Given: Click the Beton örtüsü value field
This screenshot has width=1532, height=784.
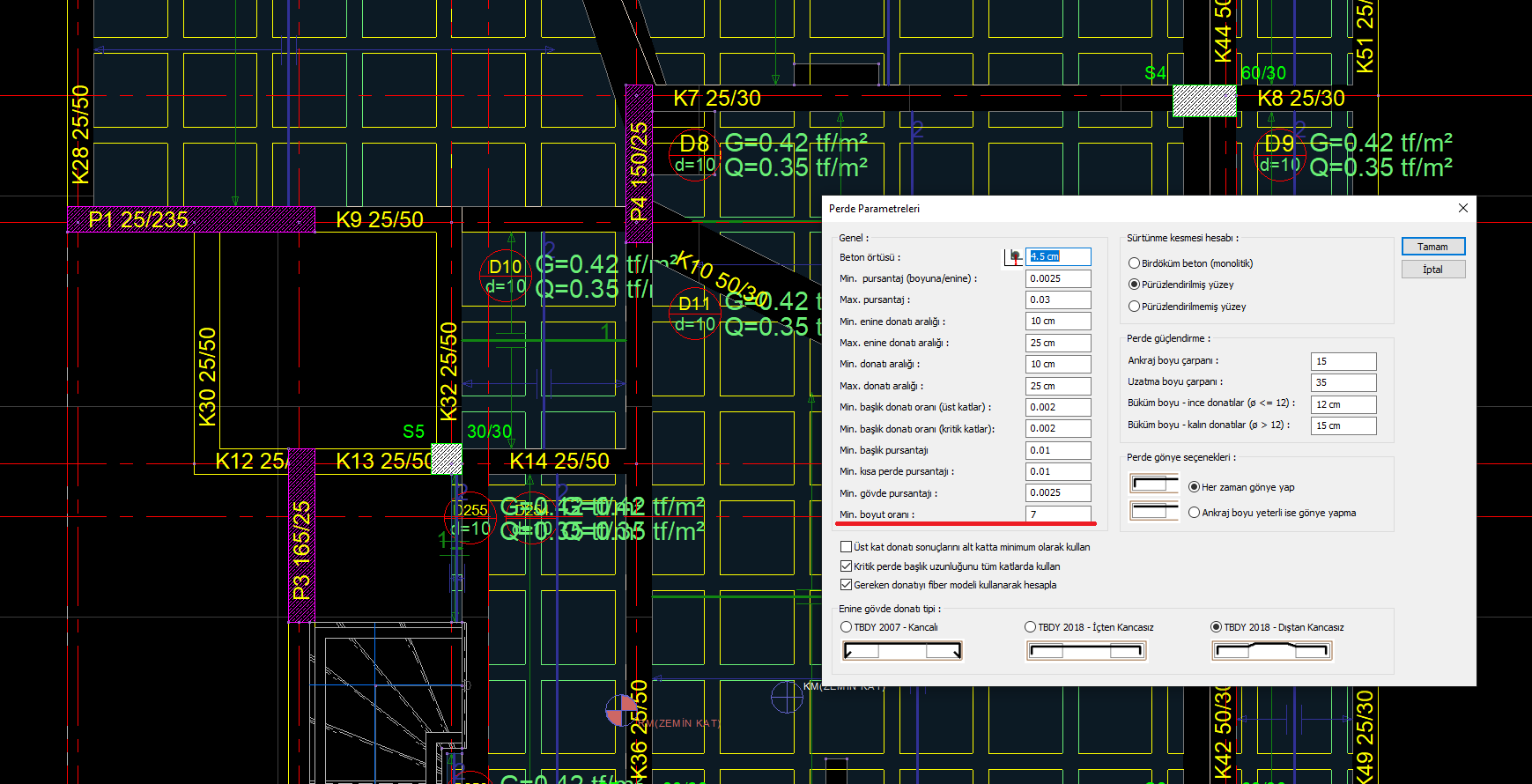Looking at the screenshot, I should click(1058, 256).
